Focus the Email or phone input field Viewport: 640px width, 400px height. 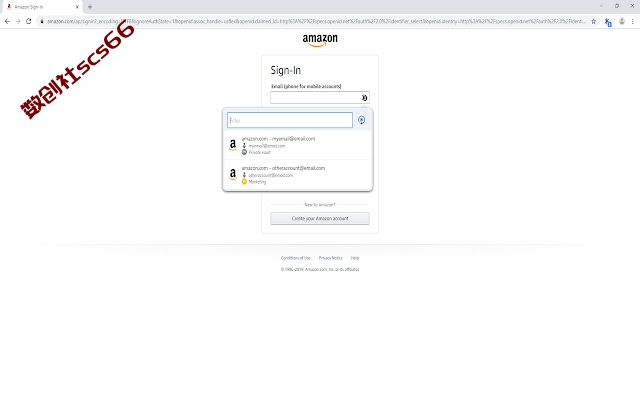pyautogui.click(x=320, y=98)
